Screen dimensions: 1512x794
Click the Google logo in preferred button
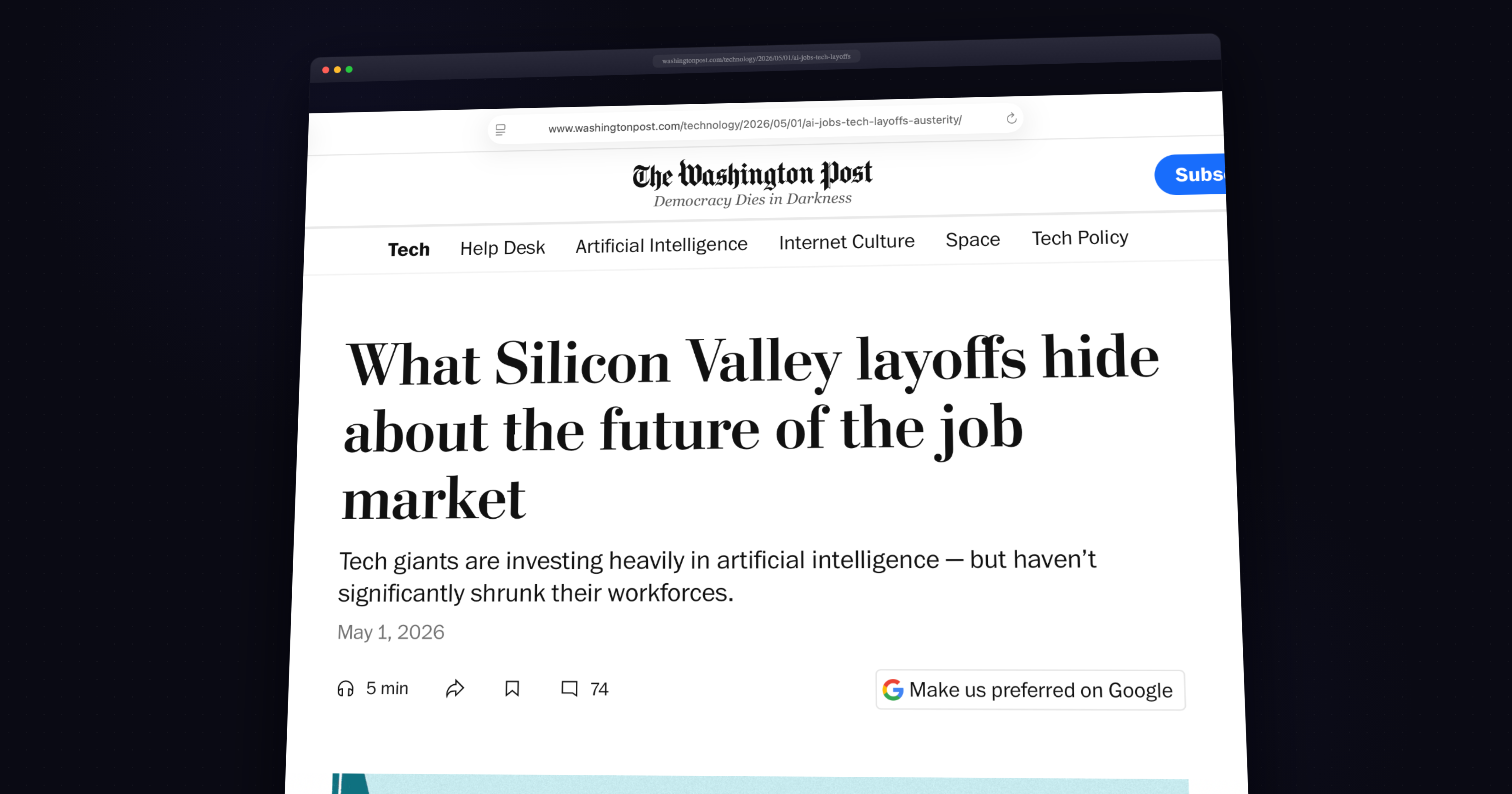point(893,689)
